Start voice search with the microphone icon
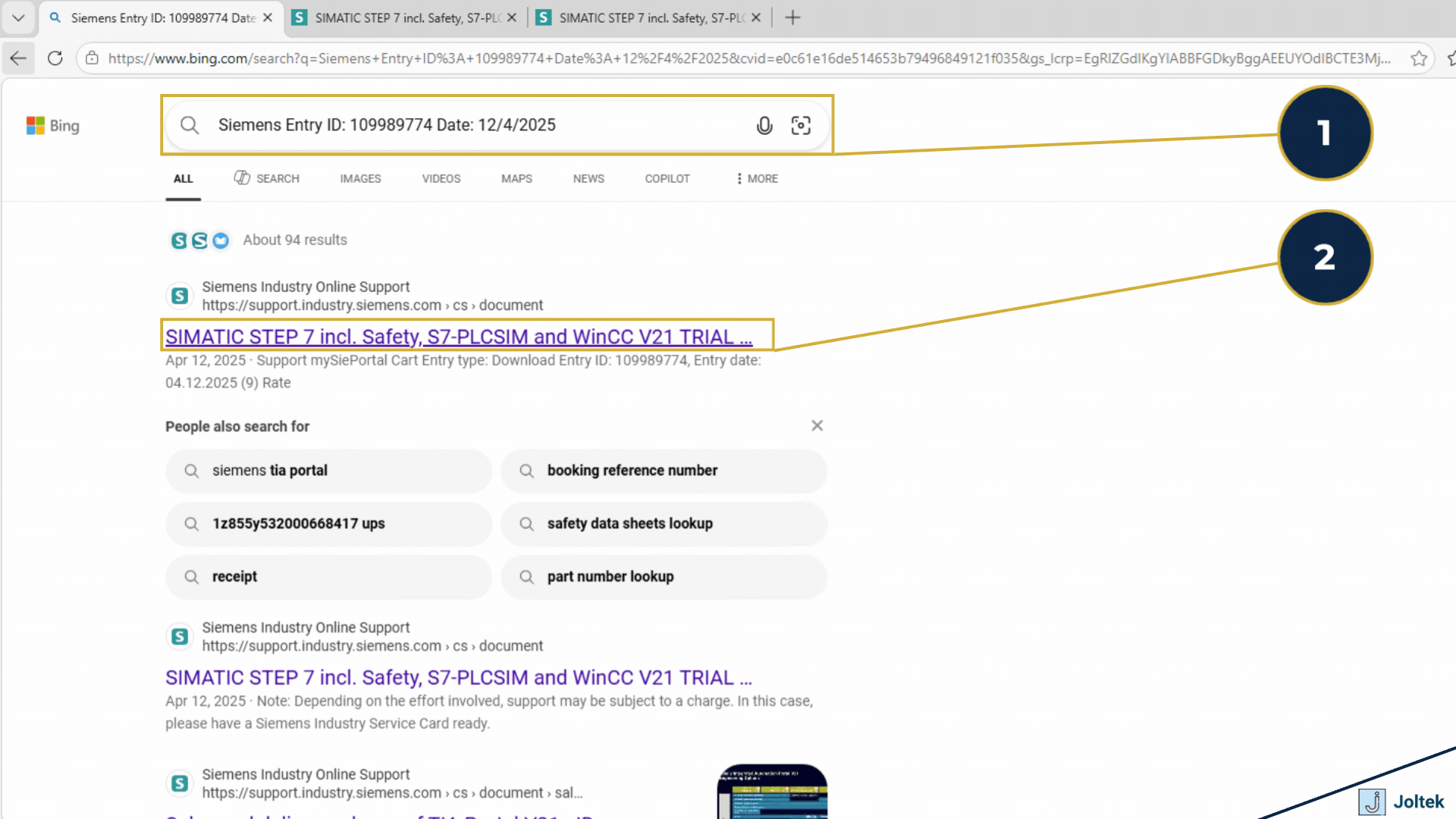This screenshot has width=1456, height=819. 764,125
